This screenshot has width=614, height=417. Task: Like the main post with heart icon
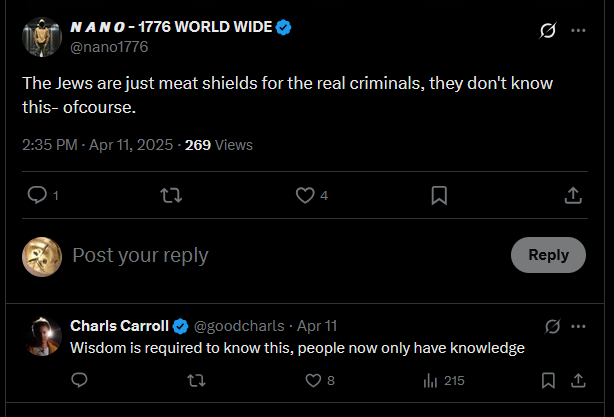(x=305, y=196)
